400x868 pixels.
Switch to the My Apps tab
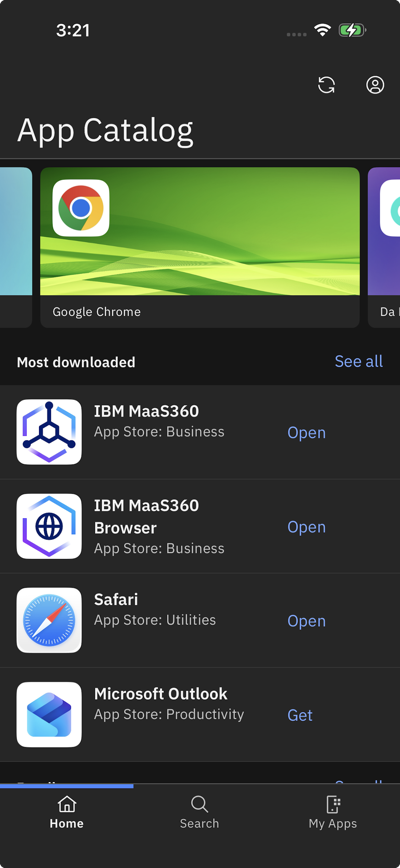click(333, 813)
